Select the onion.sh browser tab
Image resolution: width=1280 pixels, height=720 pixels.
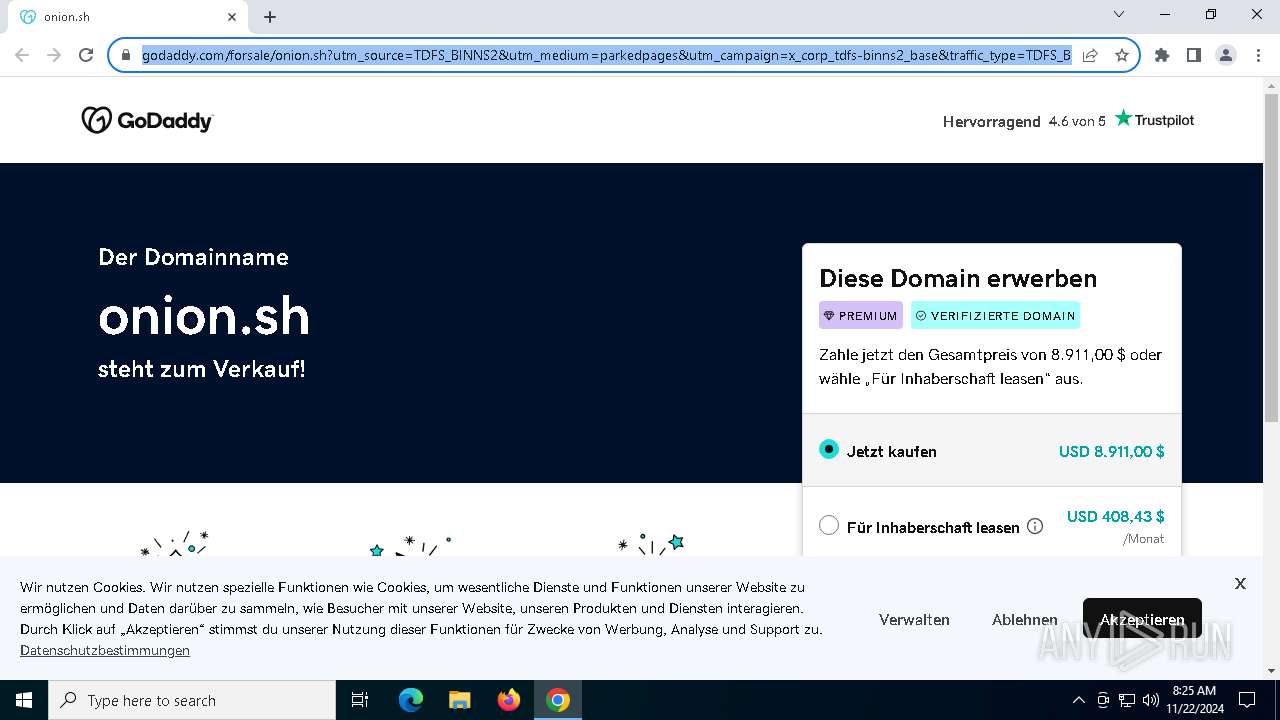128,17
